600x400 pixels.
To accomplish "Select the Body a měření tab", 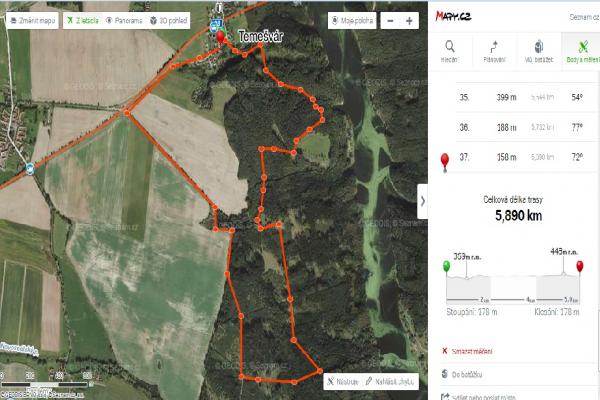I will pyautogui.click(x=583, y=51).
